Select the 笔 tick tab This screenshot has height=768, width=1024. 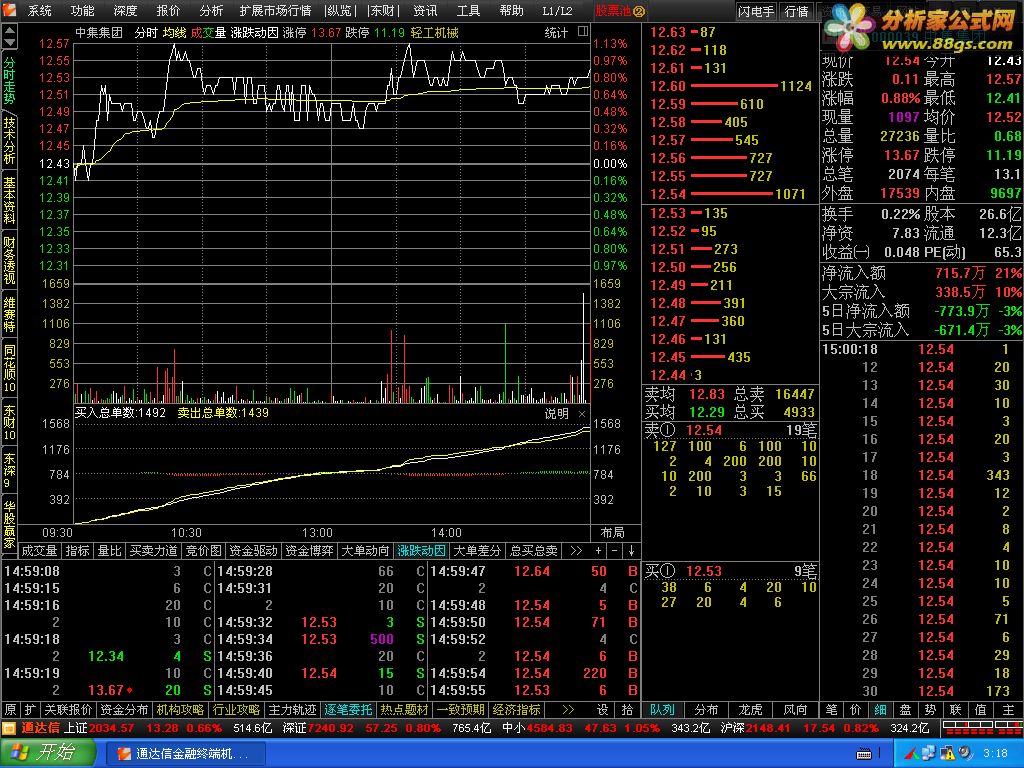click(x=831, y=710)
